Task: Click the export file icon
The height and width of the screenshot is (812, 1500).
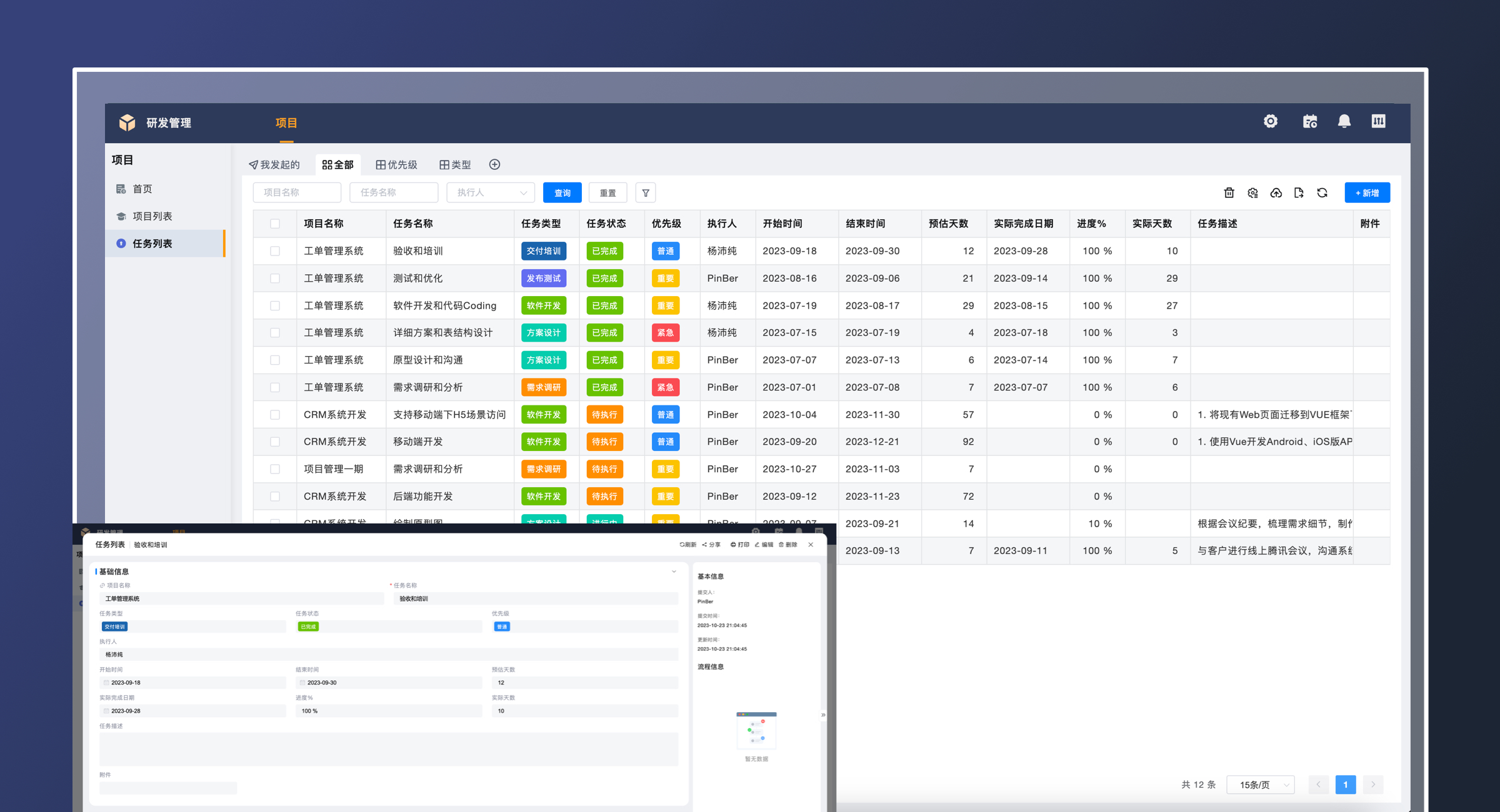Action: 1299,193
